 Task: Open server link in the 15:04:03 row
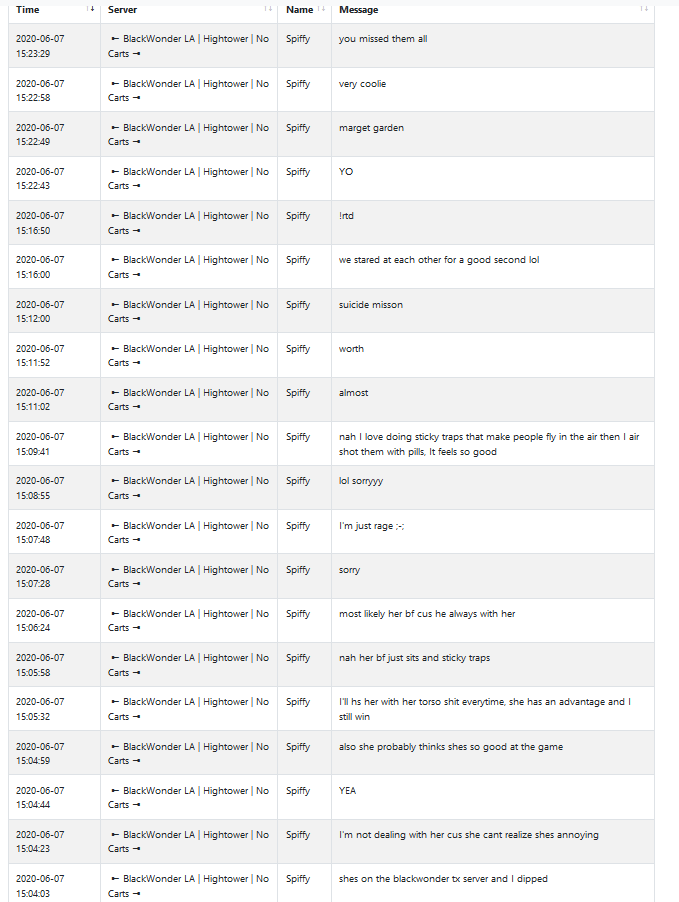(188, 886)
